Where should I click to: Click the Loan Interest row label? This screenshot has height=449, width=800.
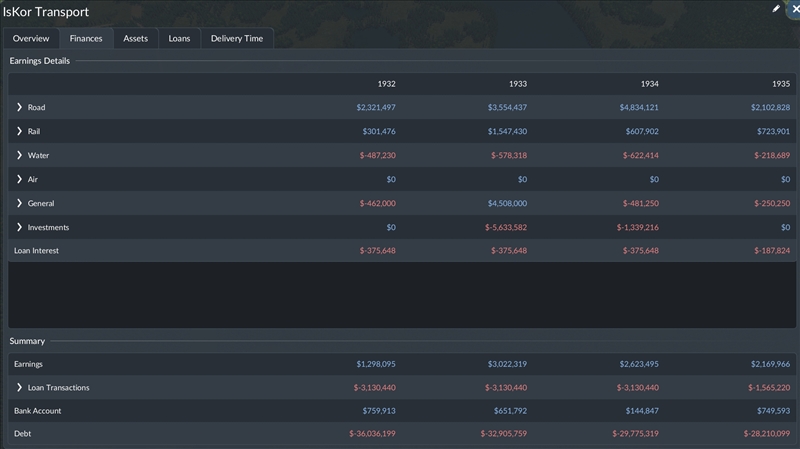coord(36,251)
